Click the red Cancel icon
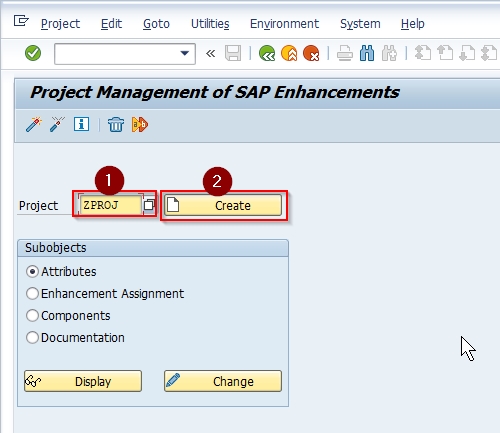The height and width of the screenshot is (433, 500). [311, 53]
